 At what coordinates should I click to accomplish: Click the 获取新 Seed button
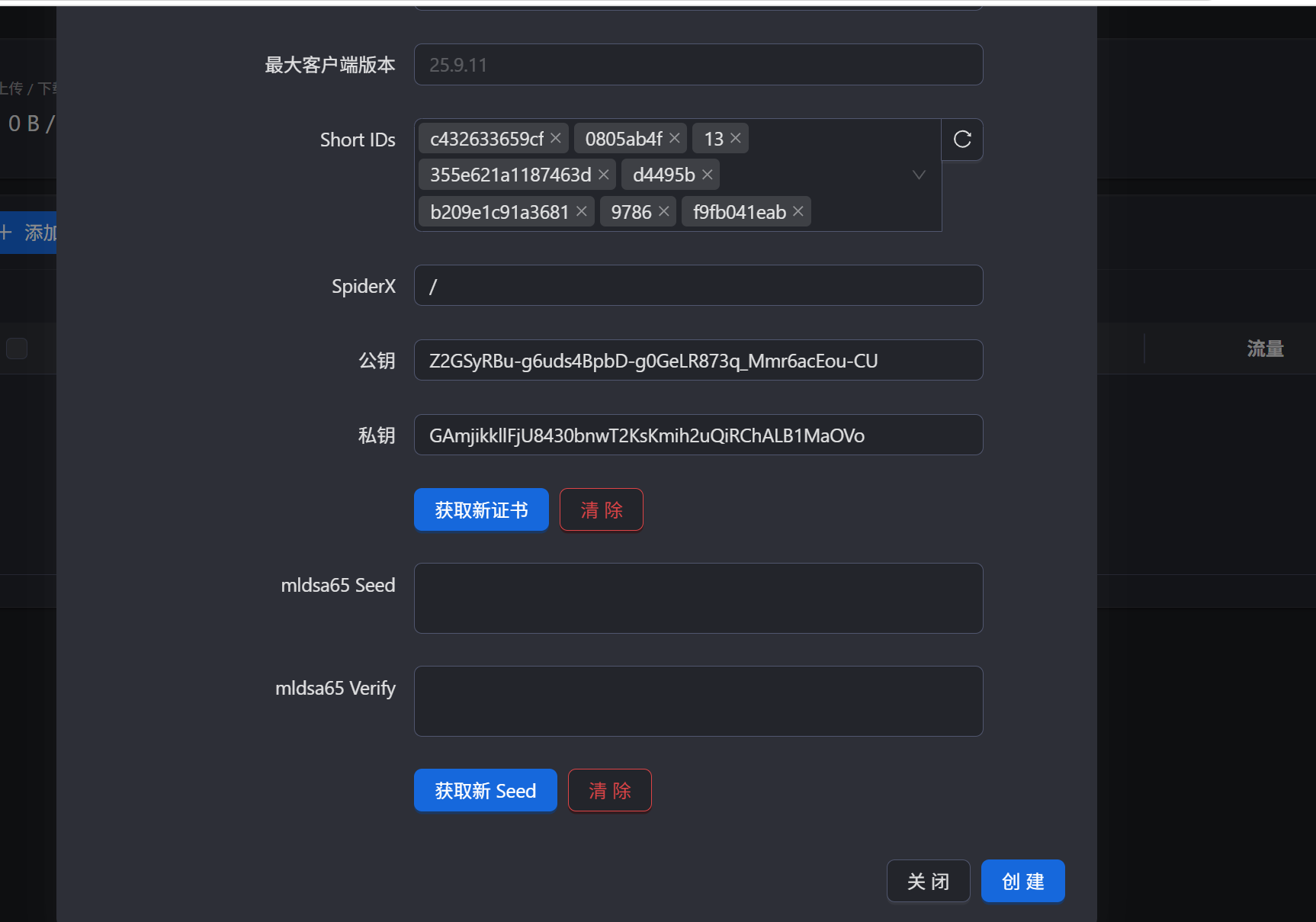486,790
